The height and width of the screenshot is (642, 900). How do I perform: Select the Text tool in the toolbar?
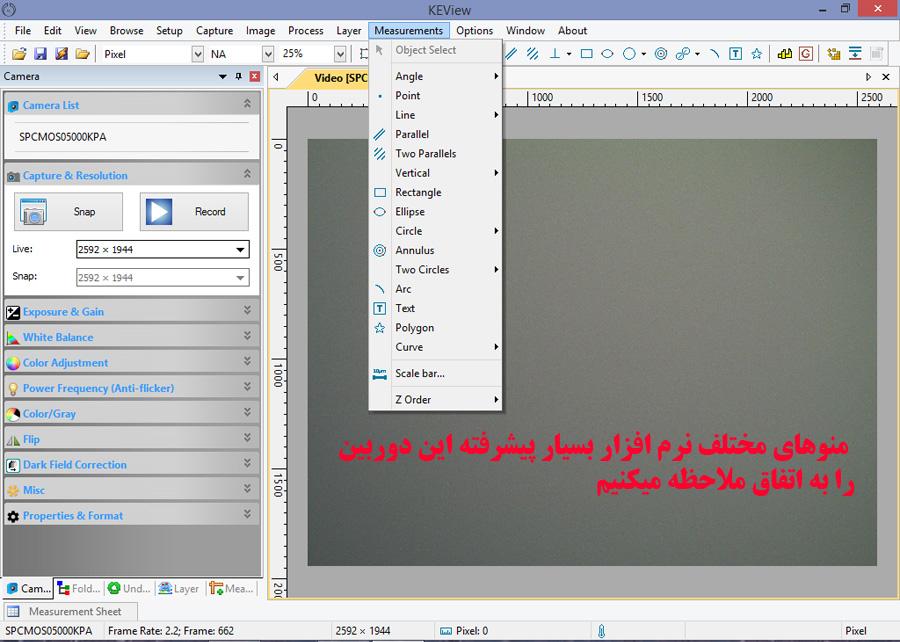(735, 54)
